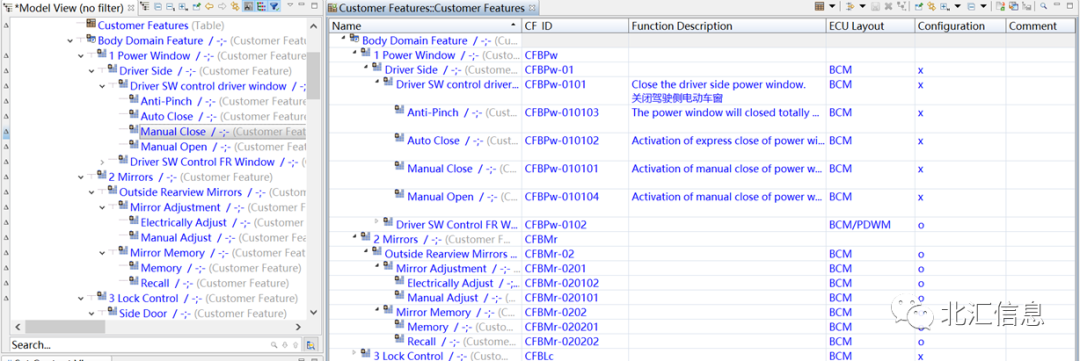The width and height of the screenshot is (1080, 361).
Task: Click the CF_ID column header
Action: coord(575,26)
